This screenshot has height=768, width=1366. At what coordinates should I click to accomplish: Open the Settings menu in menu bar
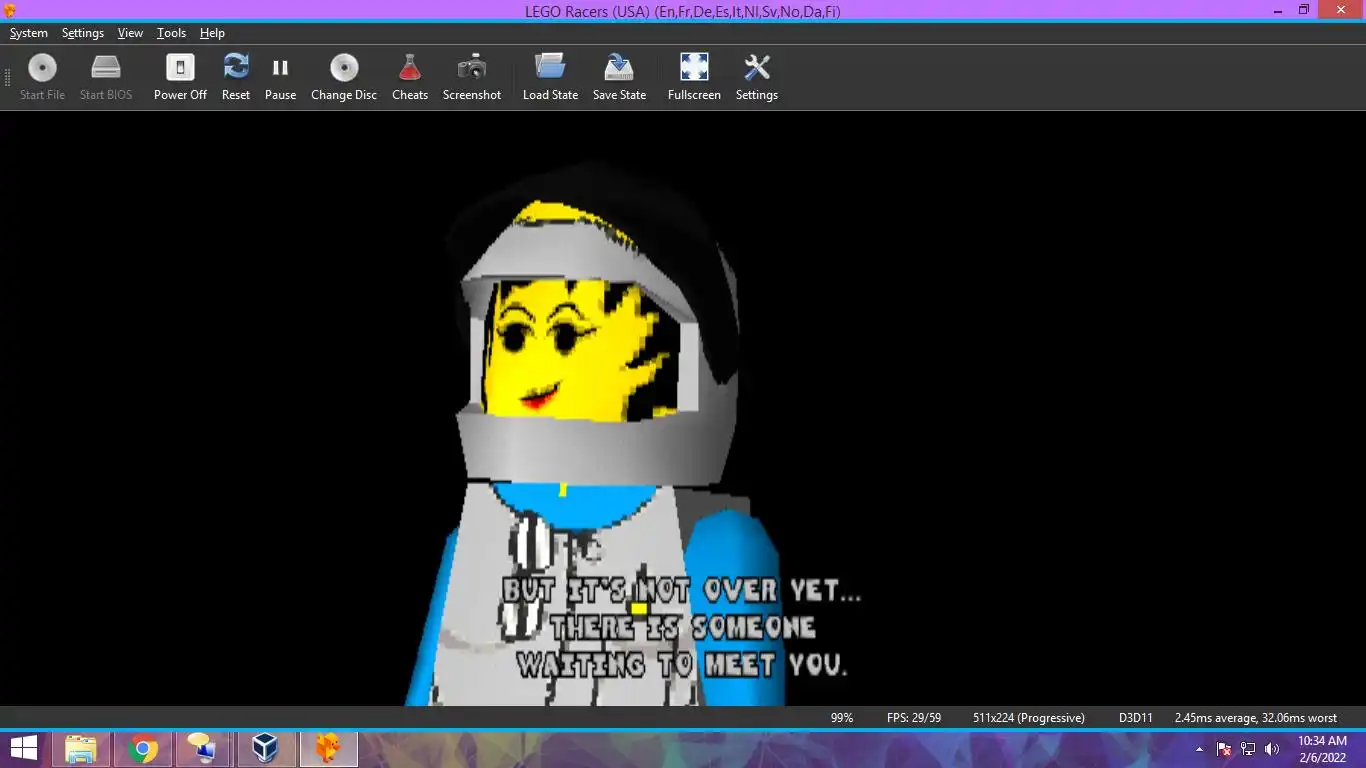coord(83,33)
